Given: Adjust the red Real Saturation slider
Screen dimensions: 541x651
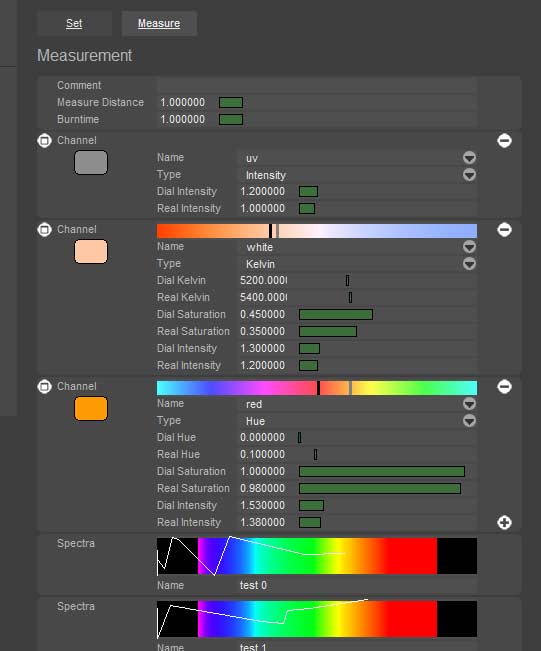Looking at the screenshot, I should coord(380,488).
